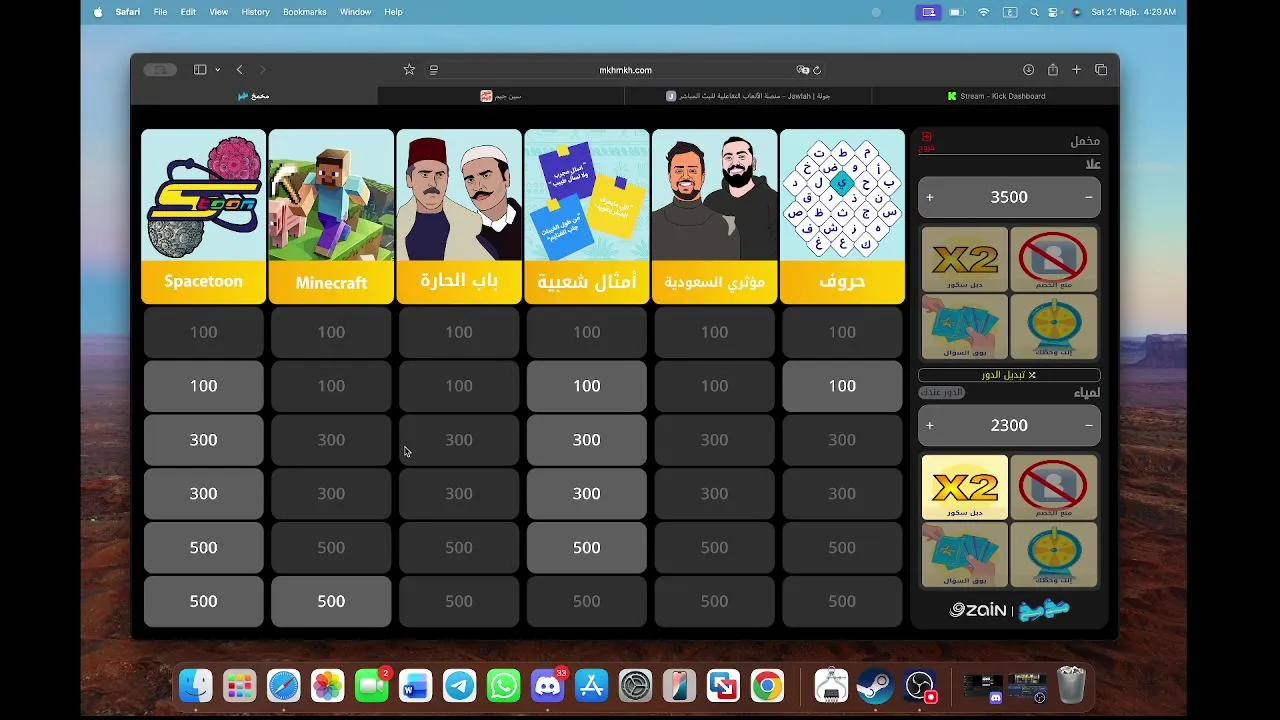Go back with Safari's back arrow
The height and width of the screenshot is (720, 1280).
pos(239,70)
